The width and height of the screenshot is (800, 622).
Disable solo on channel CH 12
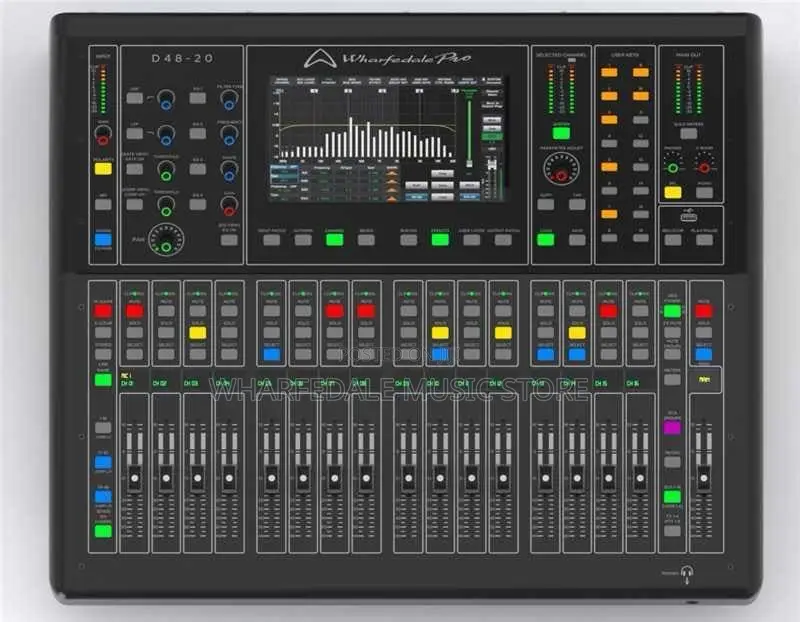pos(503,333)
